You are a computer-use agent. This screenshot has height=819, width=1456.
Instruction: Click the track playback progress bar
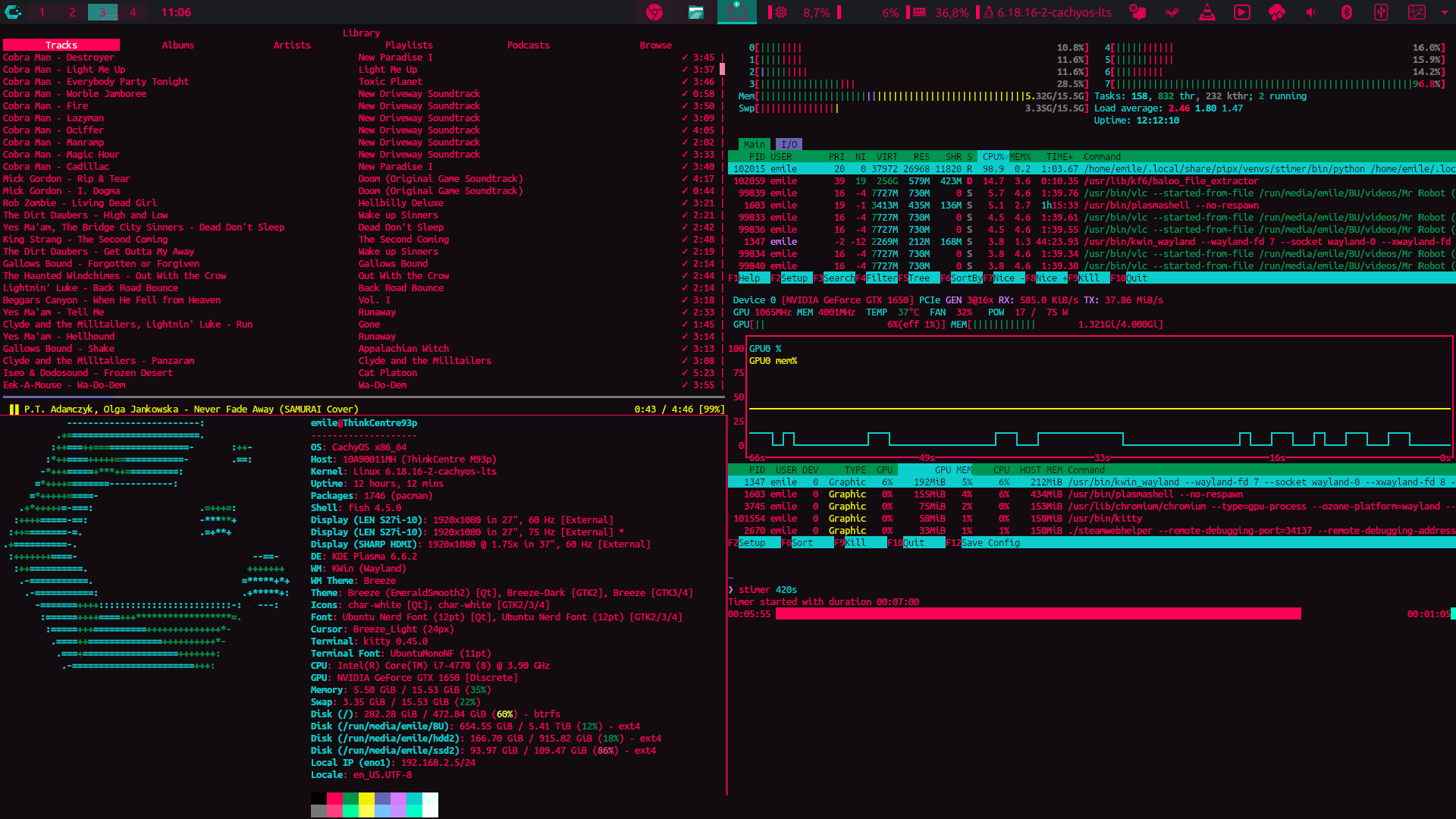point(362,397)
